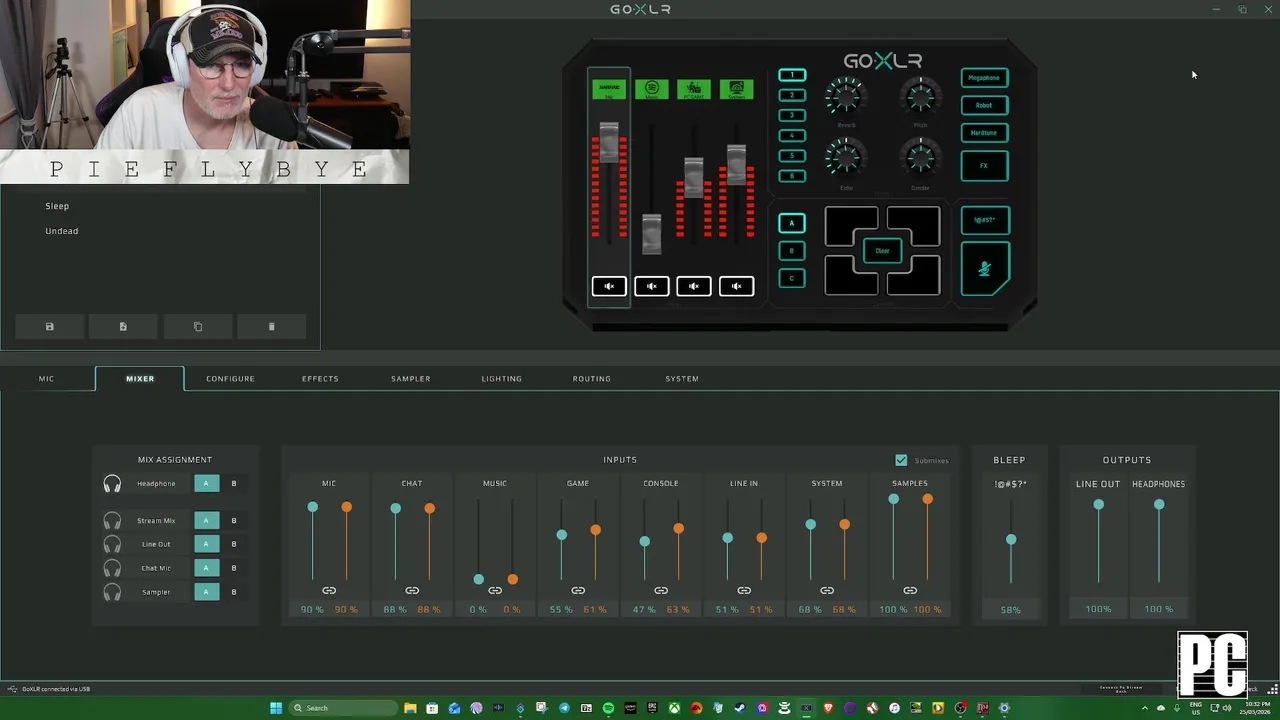Click the BLEEP volume slider handle

(x=1011, y=540)
